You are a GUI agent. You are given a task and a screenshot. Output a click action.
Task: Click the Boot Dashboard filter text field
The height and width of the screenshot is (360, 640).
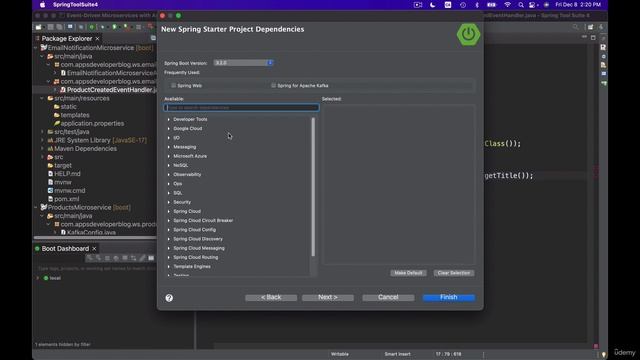point(96,268)
